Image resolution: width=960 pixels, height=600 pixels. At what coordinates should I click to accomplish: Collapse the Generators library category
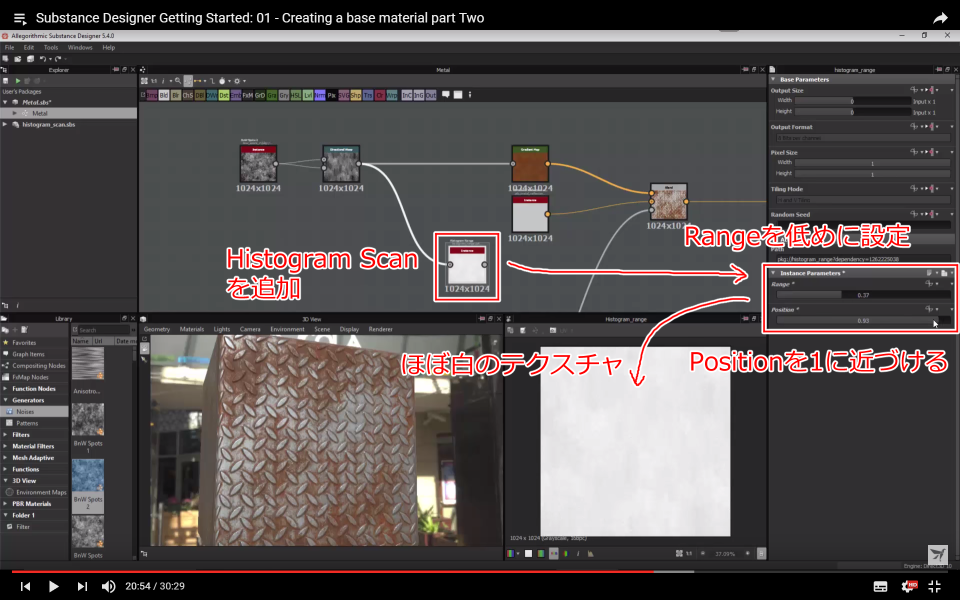(x=6, y=400)
